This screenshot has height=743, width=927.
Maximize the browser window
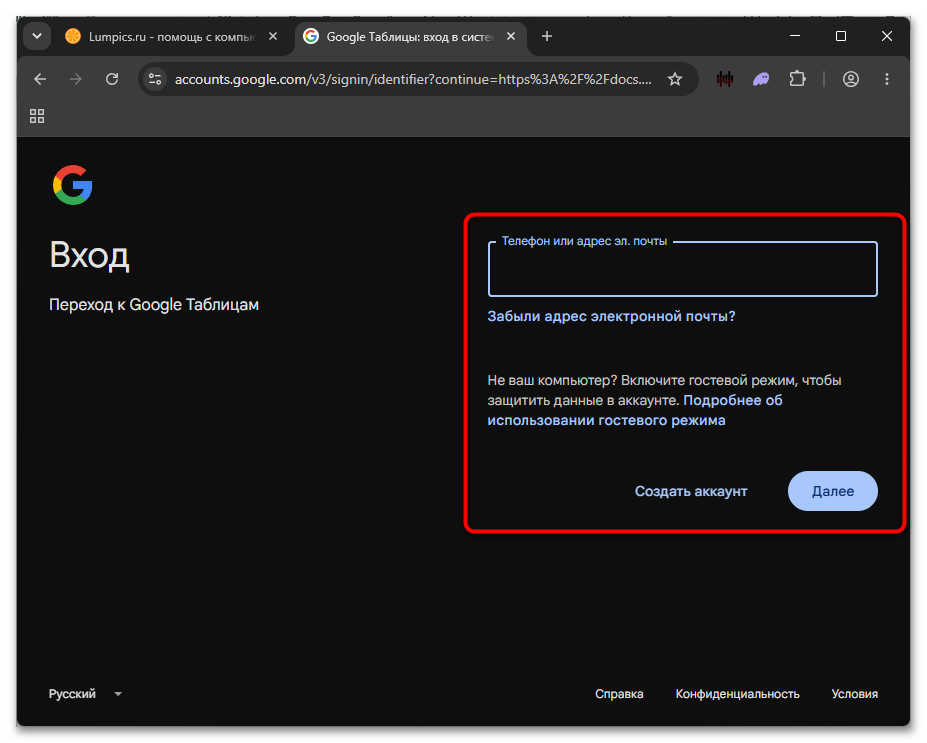841,36
